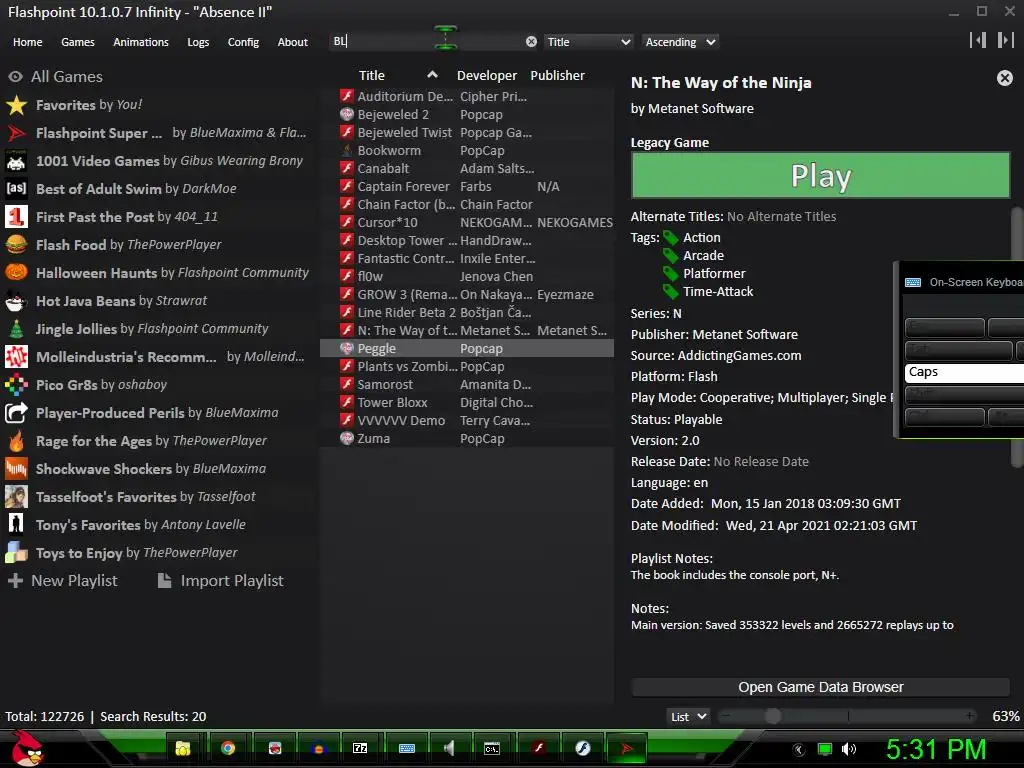Viewport: 1024px width, 768px height.
Task: Select the Shockwave Shockers playlist icon
Action: click(16, 469)
